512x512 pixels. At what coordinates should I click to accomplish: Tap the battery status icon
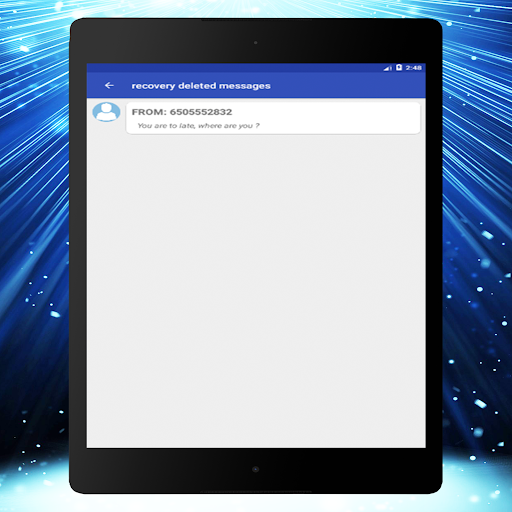coord(399,68)
